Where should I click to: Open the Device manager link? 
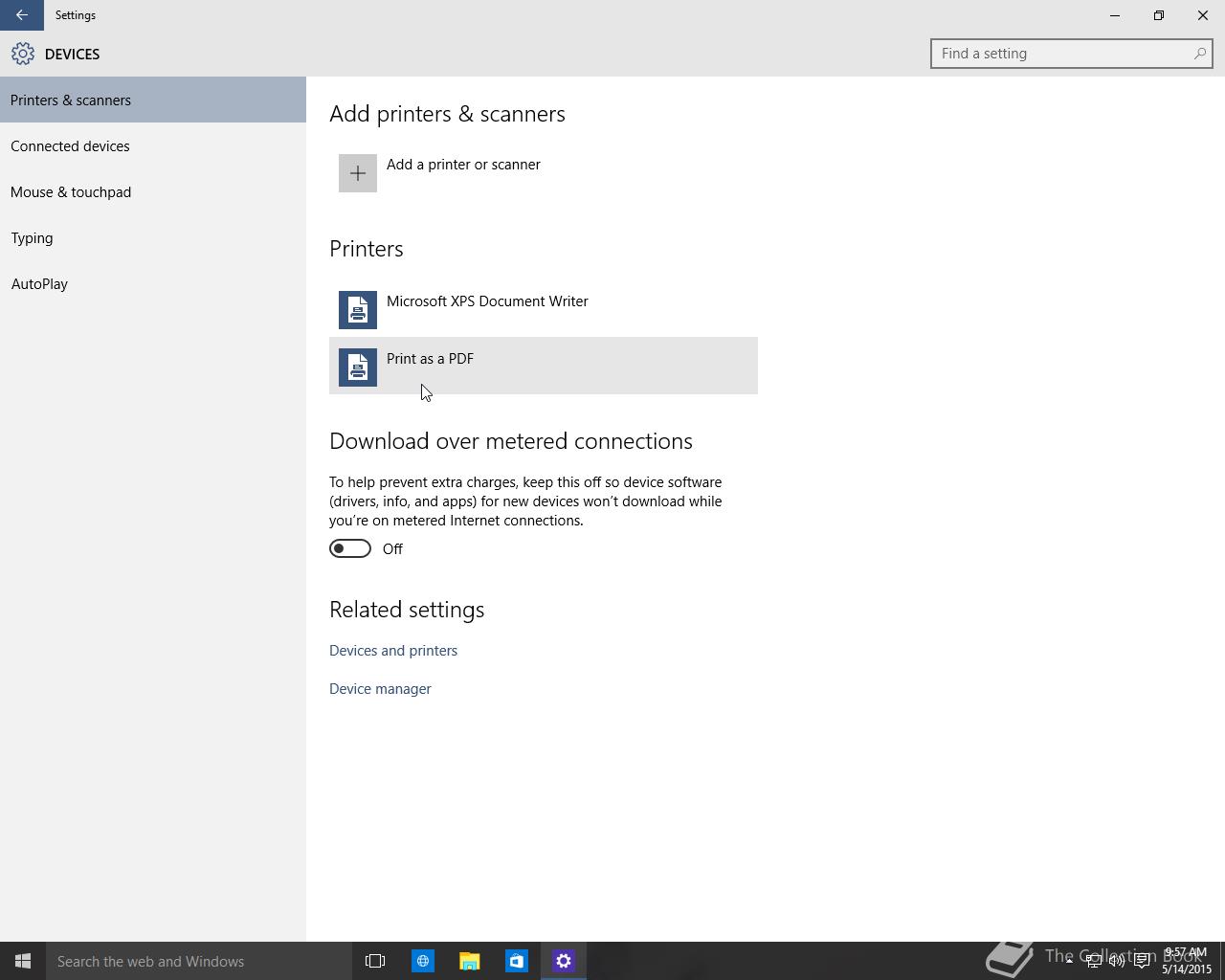click(x=380, y=689)
